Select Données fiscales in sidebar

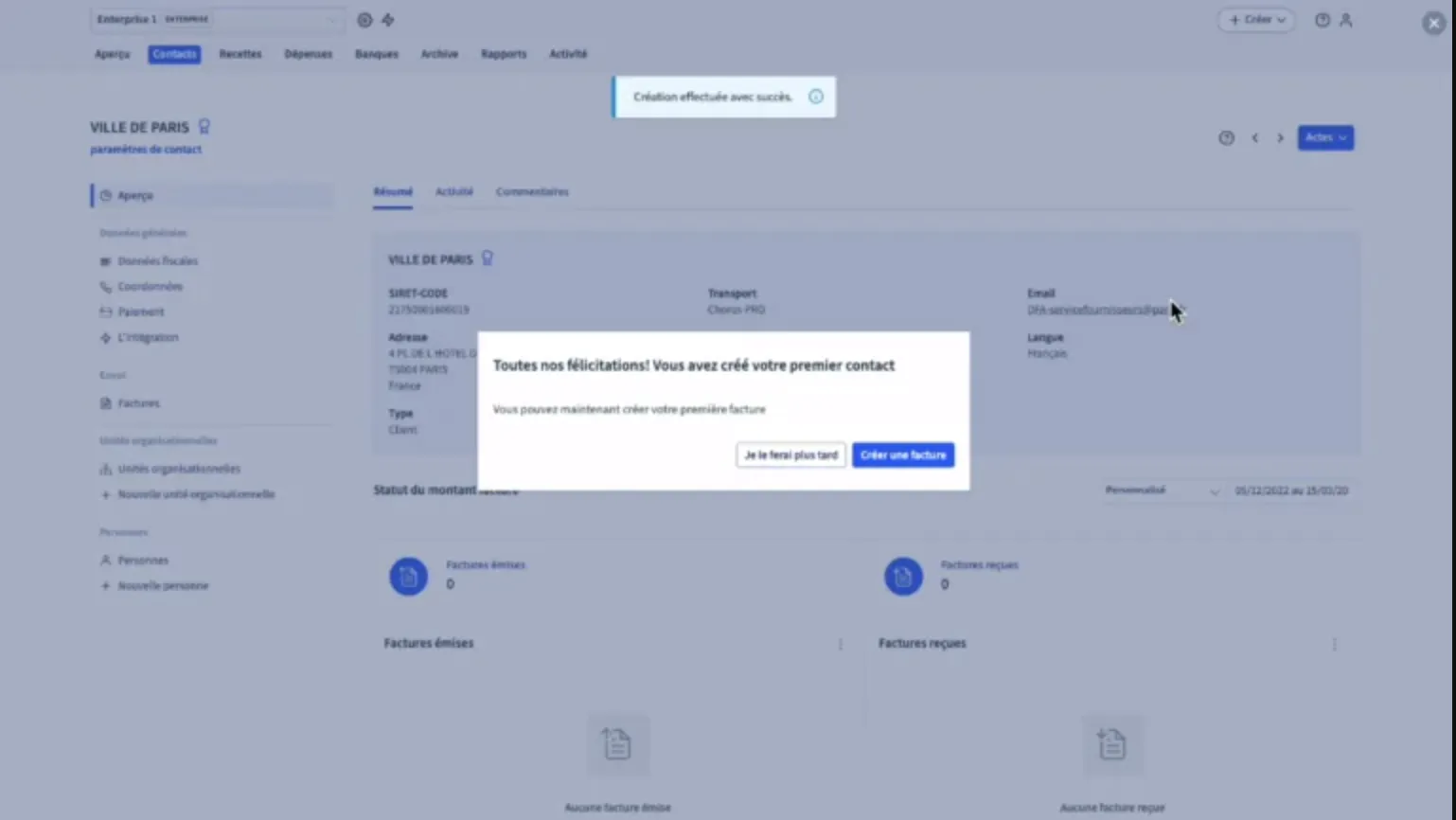(x=157, y=261)
